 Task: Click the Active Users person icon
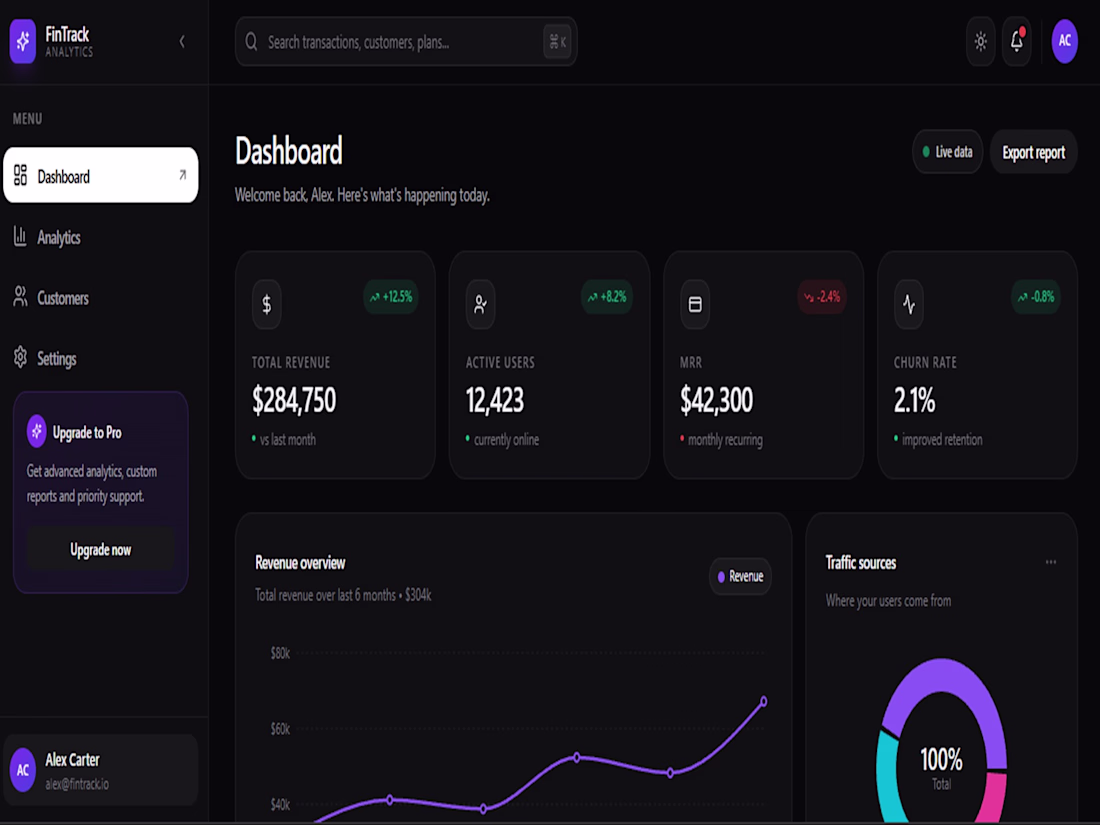[x=481, y=304]
